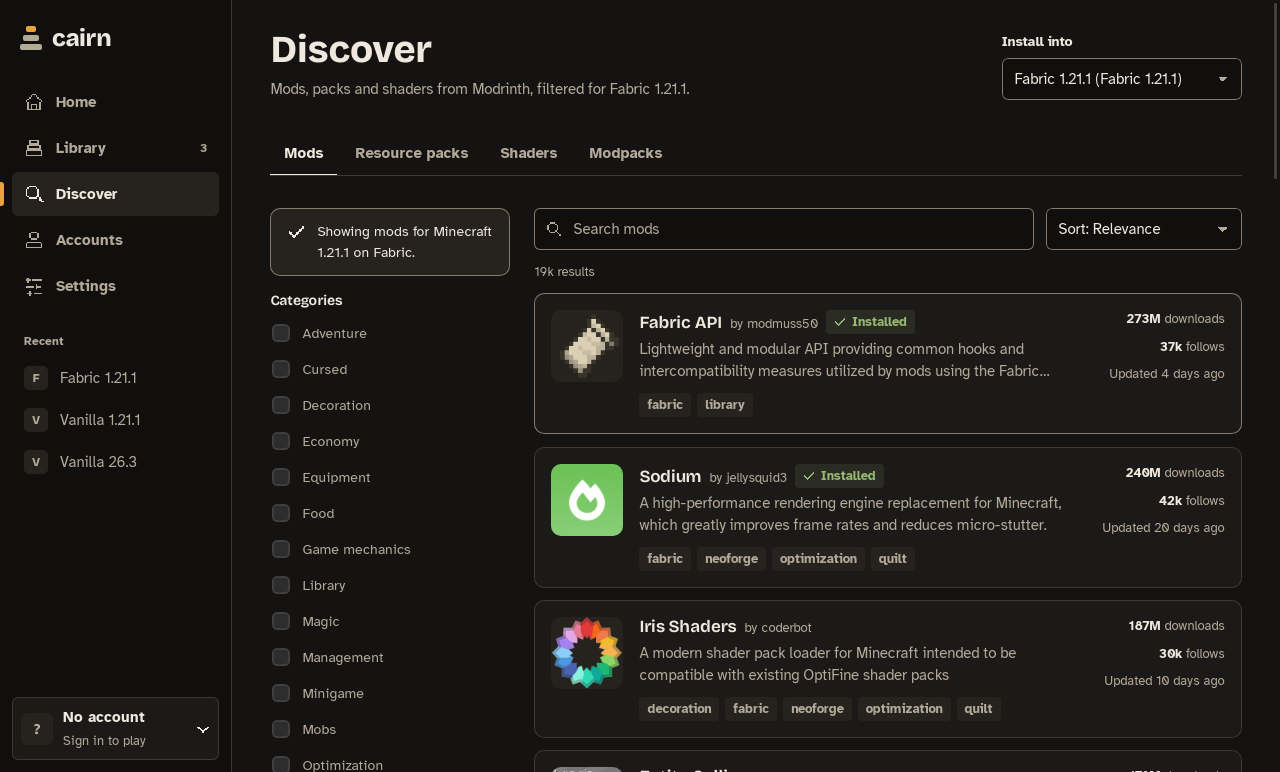This screenshot has width=1280, height=772.
Task: Click the Iris Shaders mod icon
Action: [587, 653]
